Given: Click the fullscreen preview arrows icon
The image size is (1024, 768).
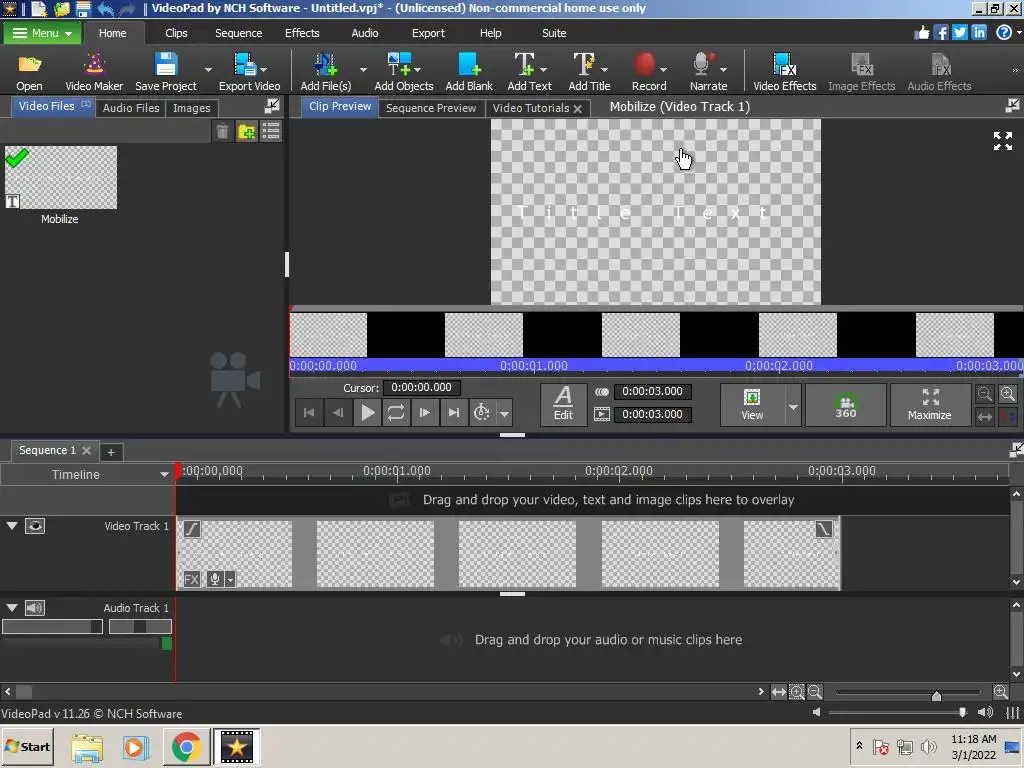Looking at the screenshot, I should [1002, 140].
